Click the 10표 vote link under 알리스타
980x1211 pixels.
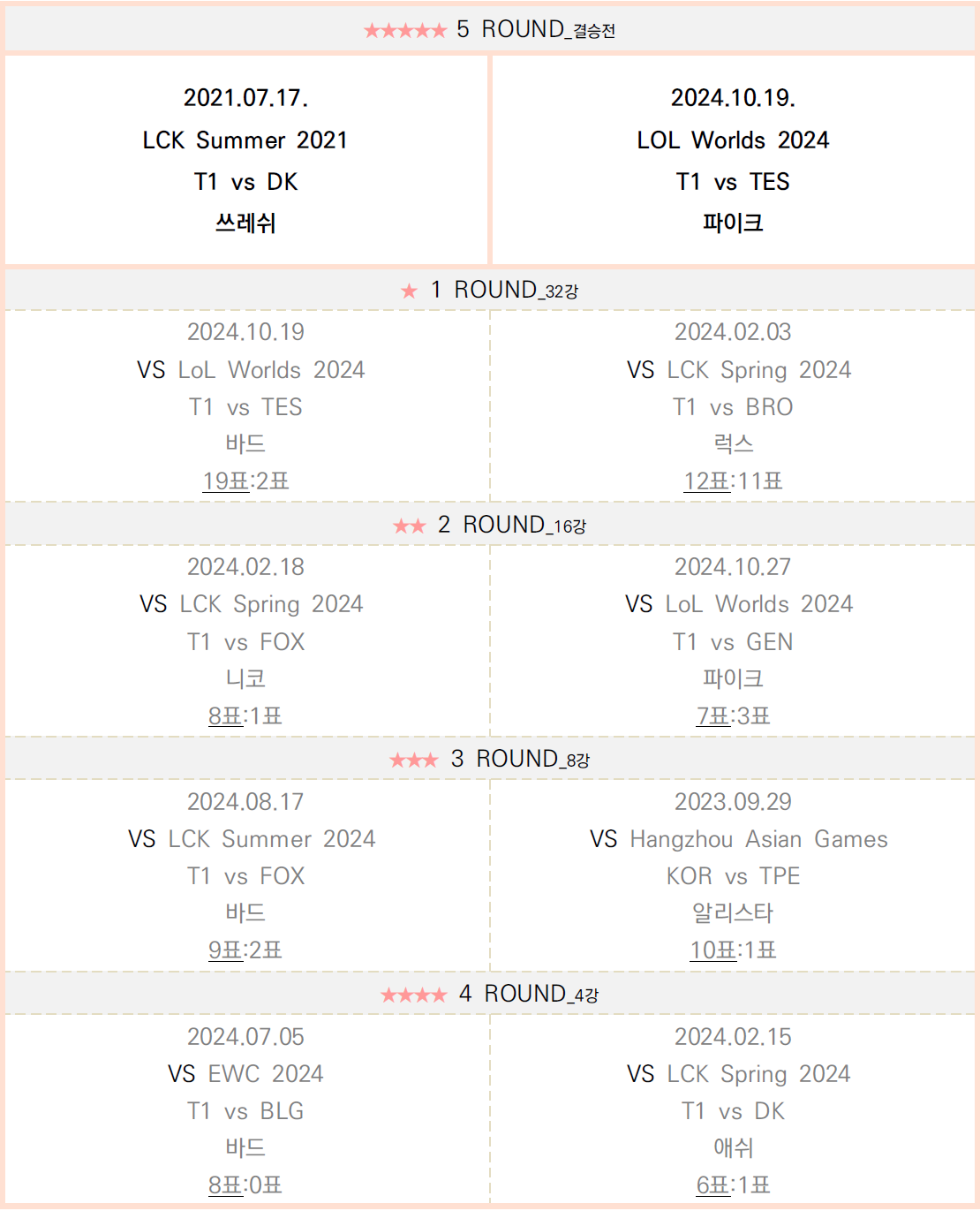[x=712, y=950]
